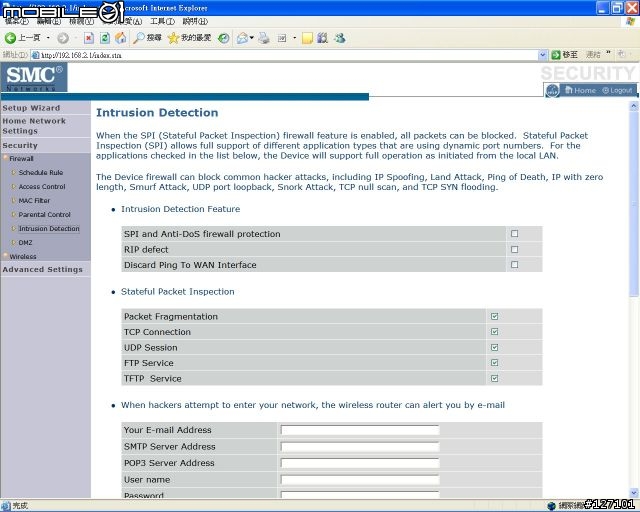The height and width of the screenshot is (512, 640).
Task: Open the Schedule Rule page
Action: tap(41, 173)
